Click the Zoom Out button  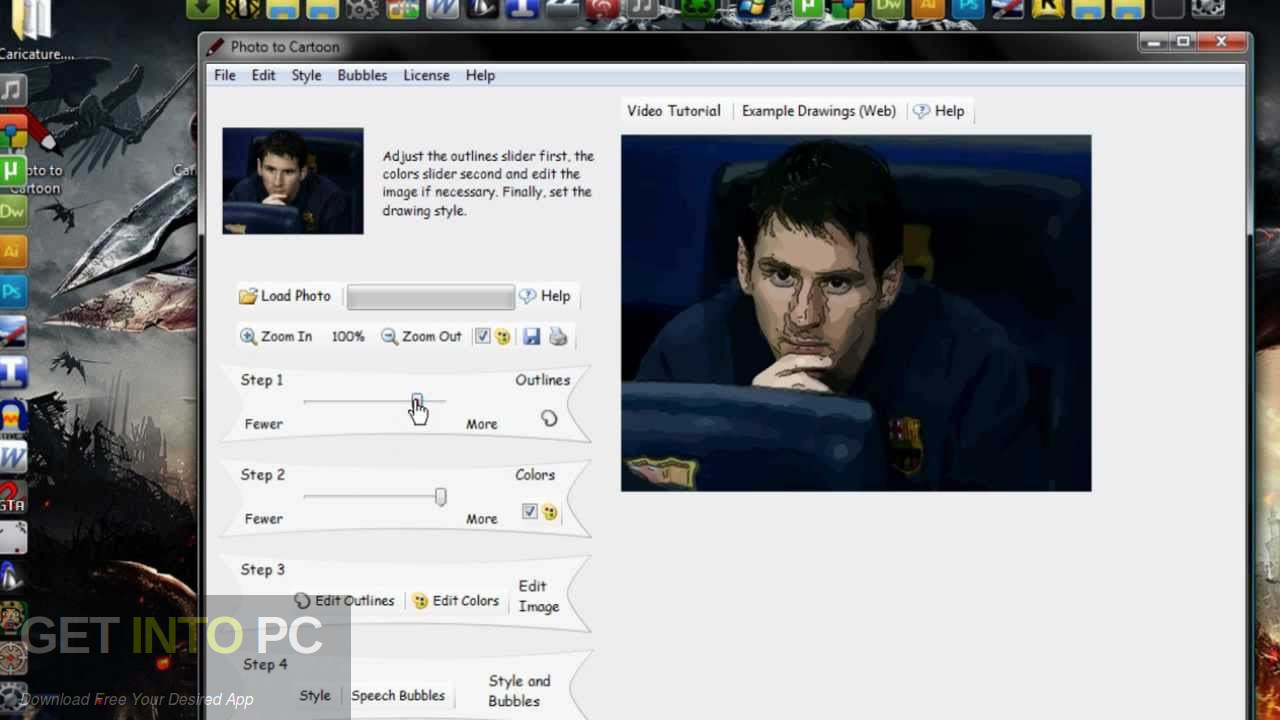(x=421, y=337)
